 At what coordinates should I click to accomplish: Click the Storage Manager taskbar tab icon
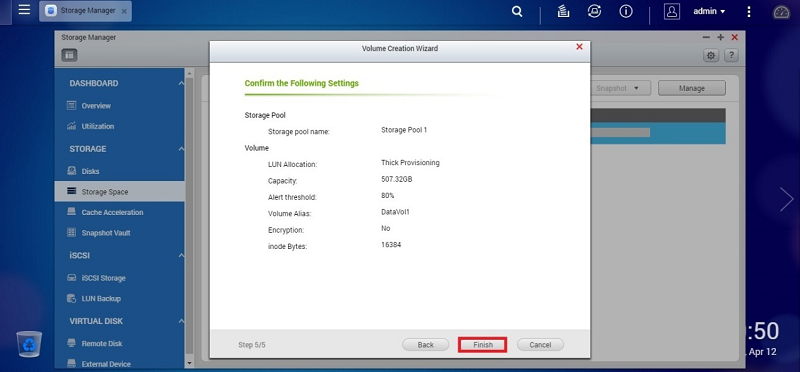(51, 11)
